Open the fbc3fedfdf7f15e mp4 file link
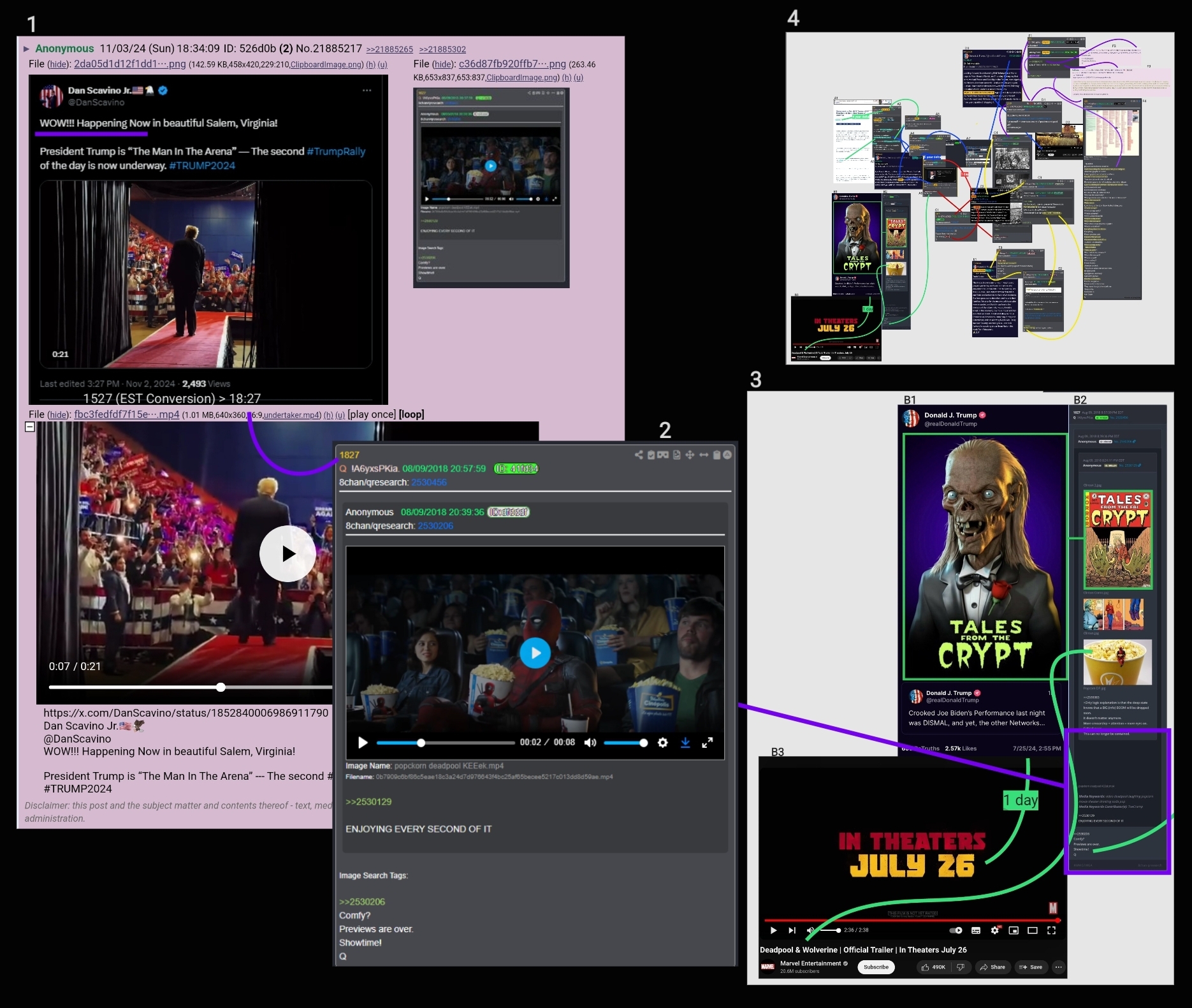 127,414
